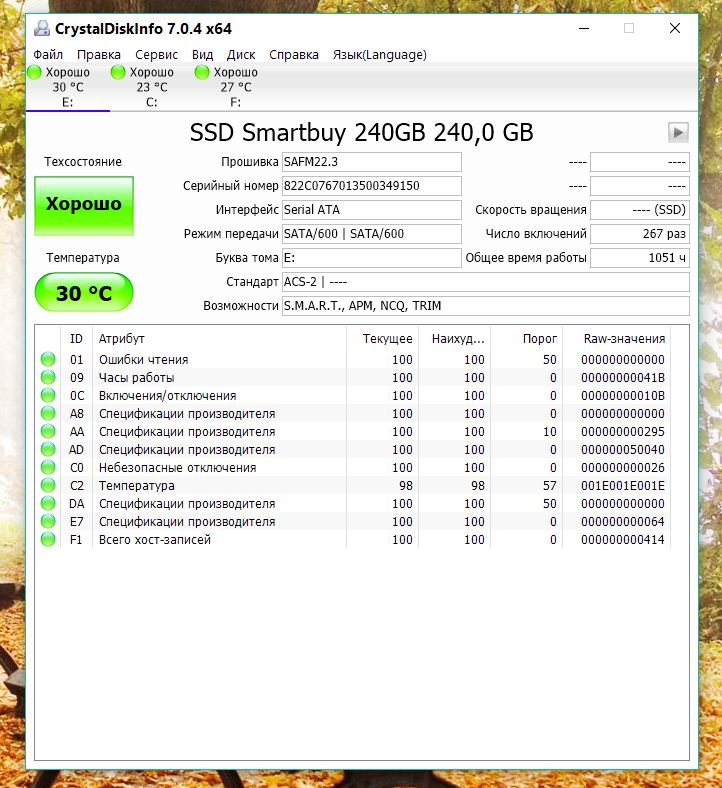Image resolution: width=722 pixels, height=788 pixels.
Task: Open the Правка menu
Action: point(99,54)
